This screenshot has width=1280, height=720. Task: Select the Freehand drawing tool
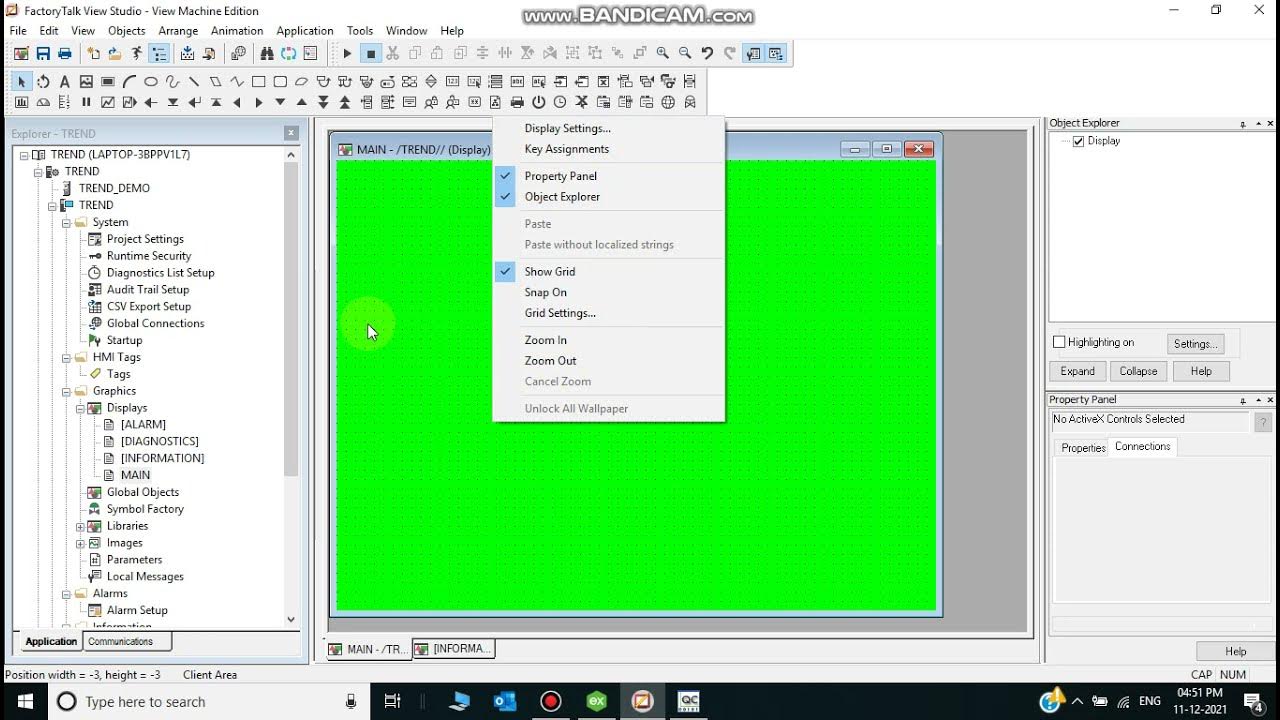(172, 82)
